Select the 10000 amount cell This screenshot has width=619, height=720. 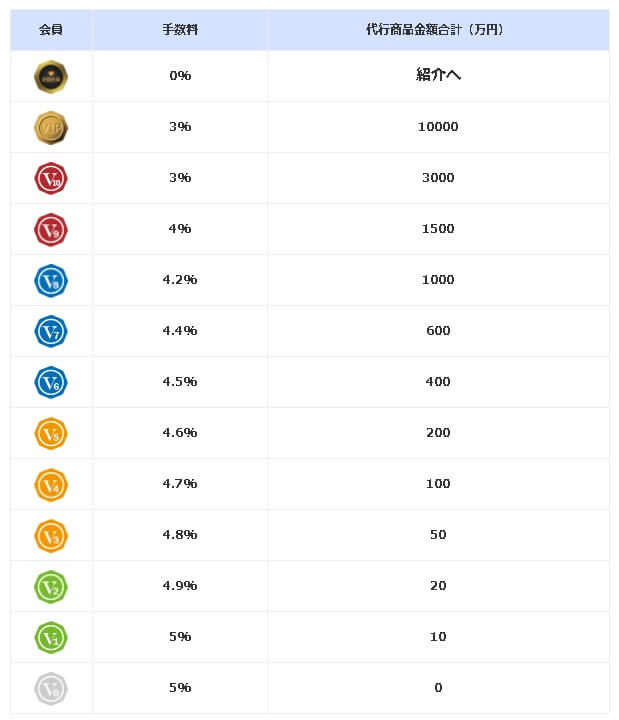[x=438, y=127]
